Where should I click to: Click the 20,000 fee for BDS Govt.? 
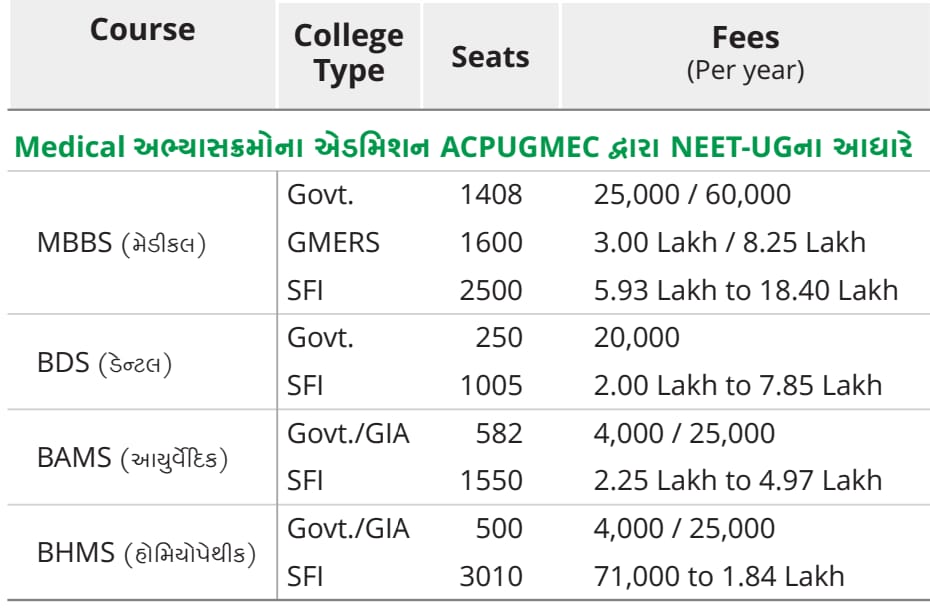click(636, 338)
